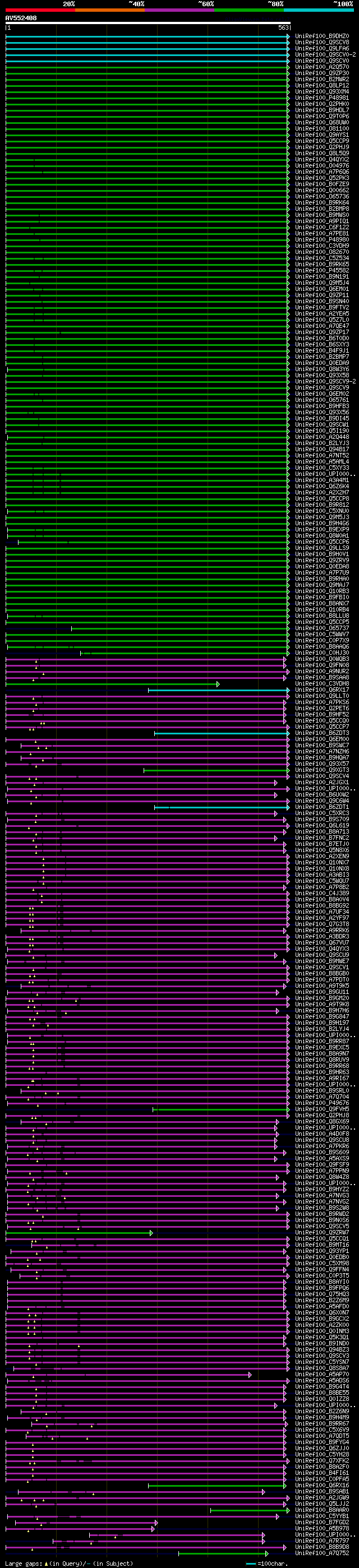Select label UniRef100_B4F161
This screenshot has height=1568, width=359.
tap(323, 1473)
